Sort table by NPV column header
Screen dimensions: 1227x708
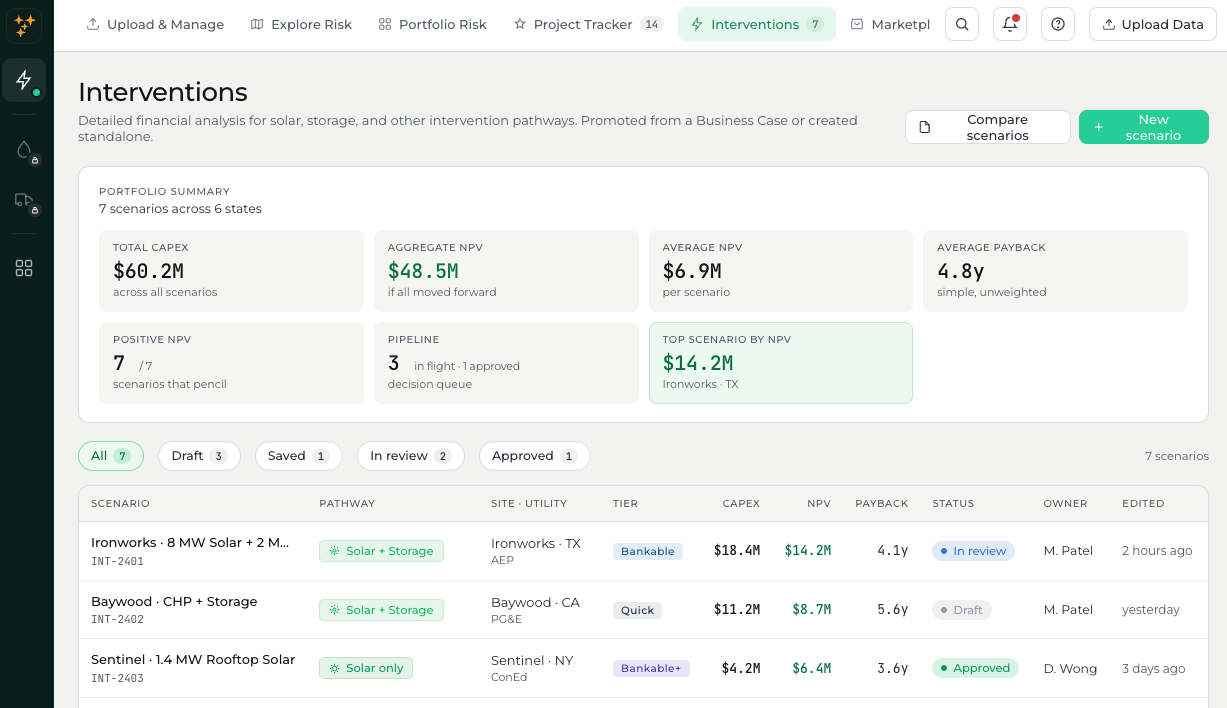[819, 503]
